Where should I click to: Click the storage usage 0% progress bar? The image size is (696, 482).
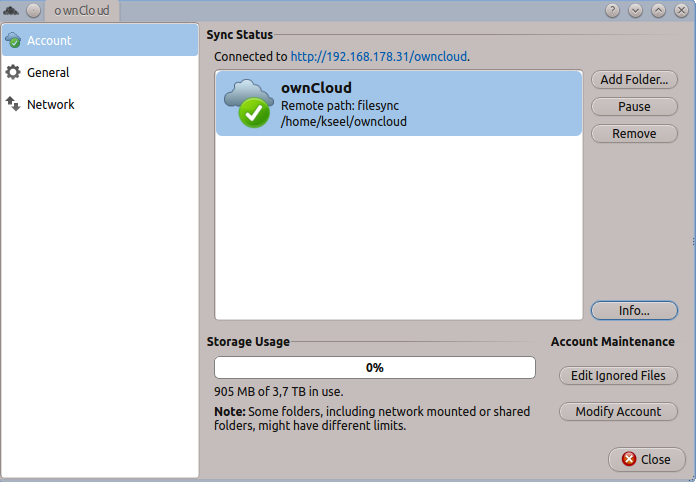(x=375, y=367)
